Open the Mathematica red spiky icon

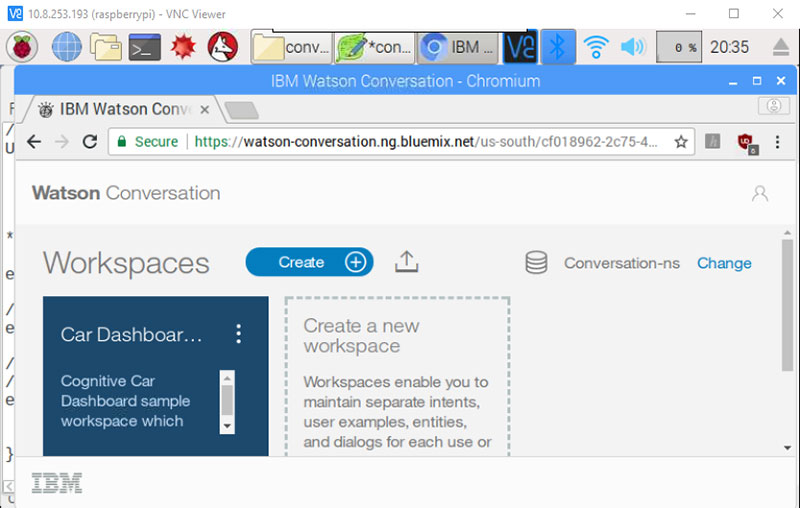click(x=184, y=47)
